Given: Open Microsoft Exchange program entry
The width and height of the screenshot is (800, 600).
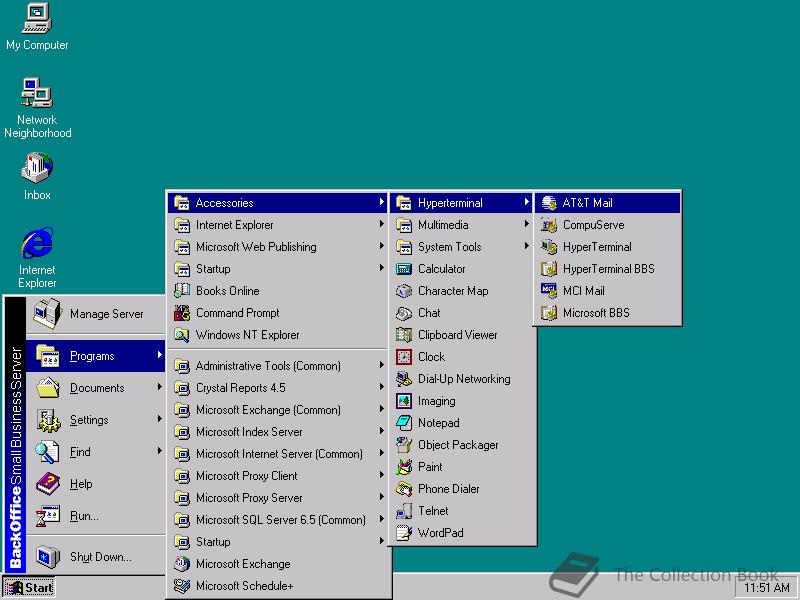Looking at the screenshot, I should click(x=278, y=564).
